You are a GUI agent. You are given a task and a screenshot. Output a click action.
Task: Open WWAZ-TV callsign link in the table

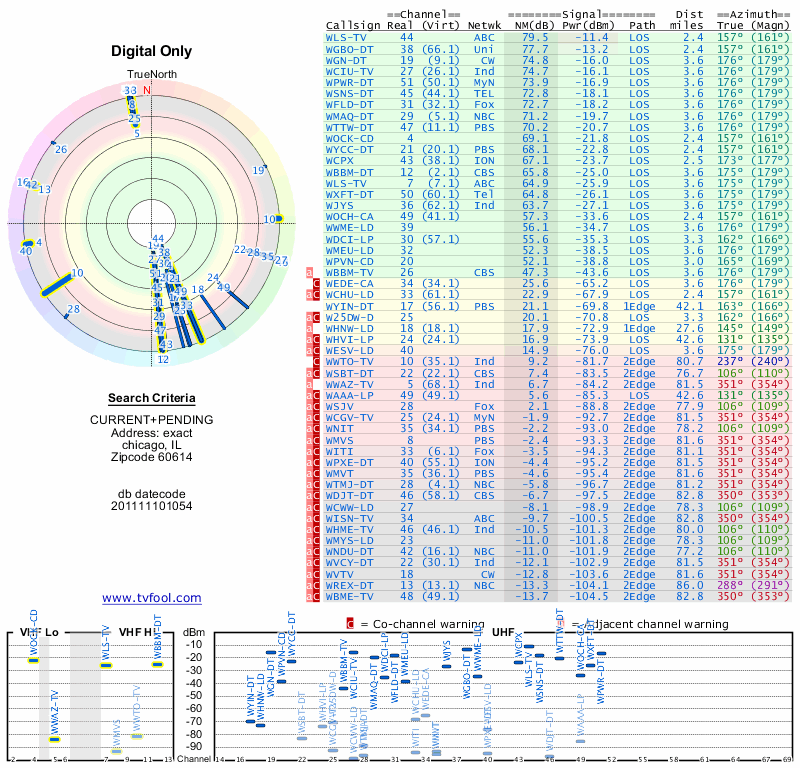point(349,384)
